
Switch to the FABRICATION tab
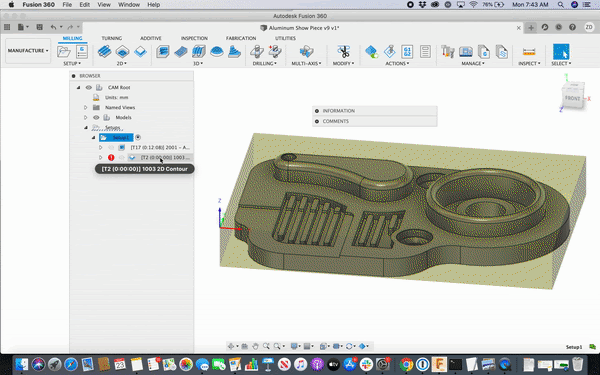coord(241,38)
